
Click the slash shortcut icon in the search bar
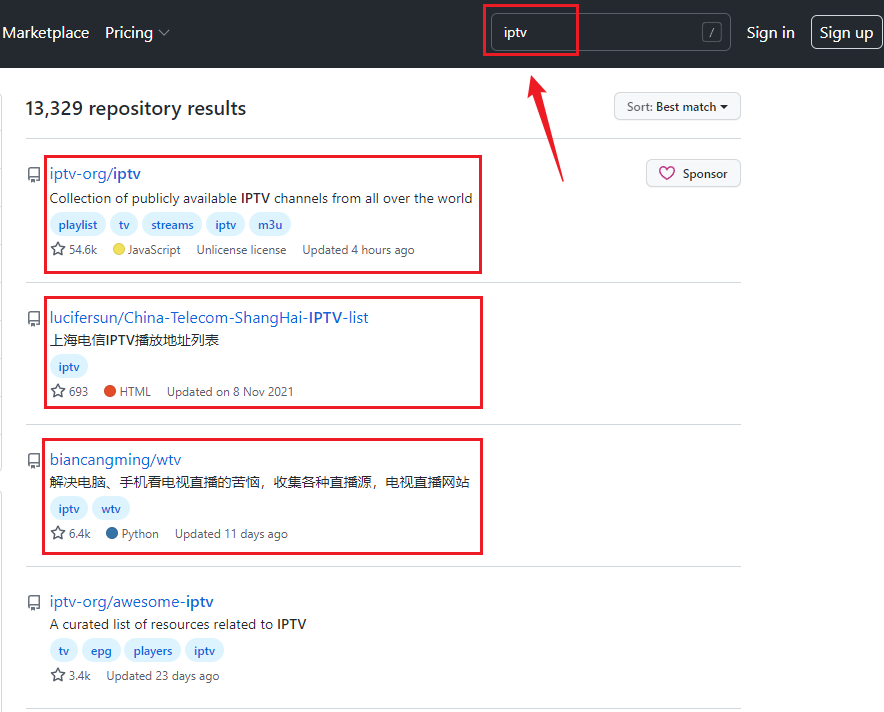[x=712, y=32]
